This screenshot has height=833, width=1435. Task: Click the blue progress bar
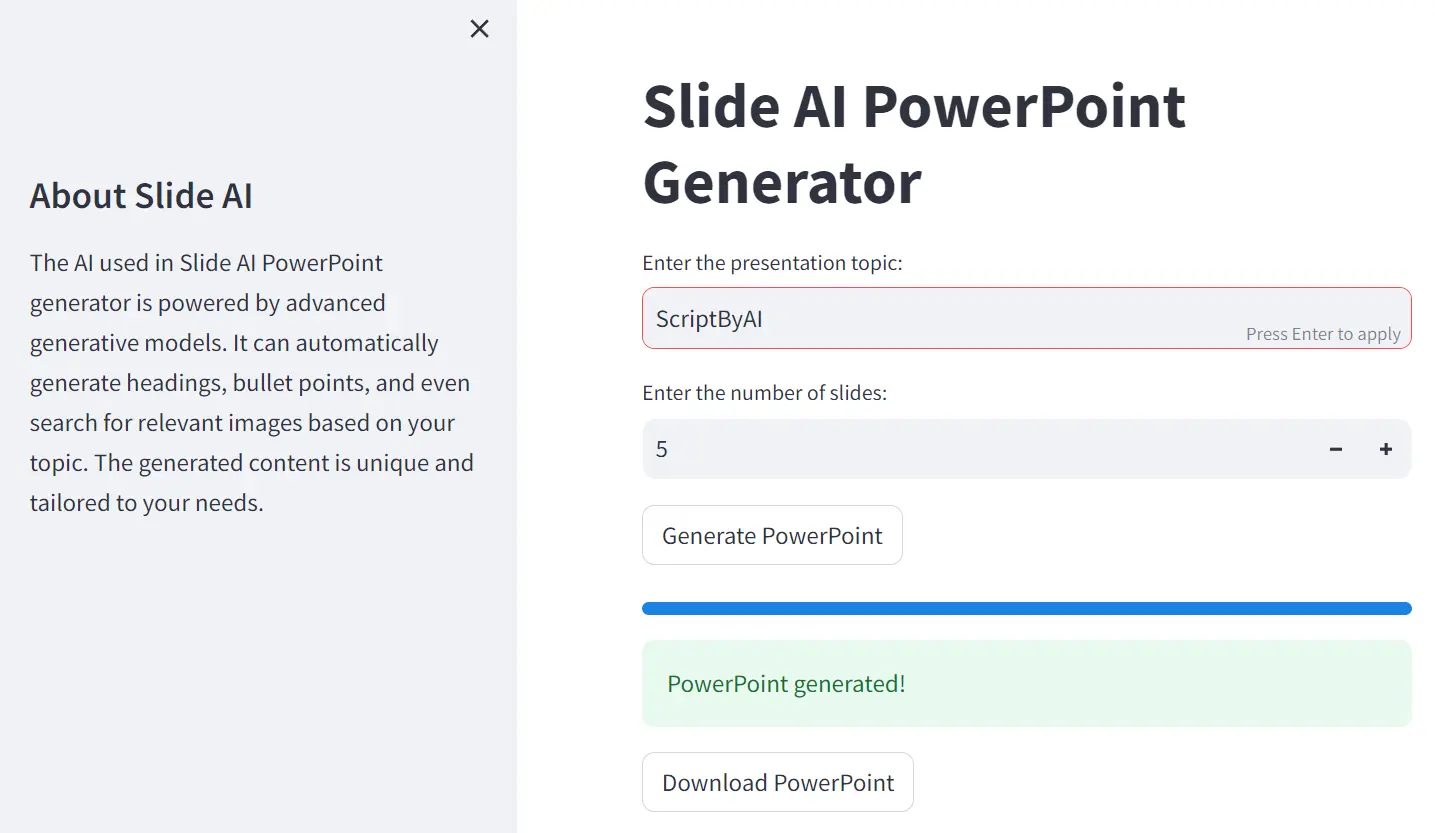pos(1026,608)
